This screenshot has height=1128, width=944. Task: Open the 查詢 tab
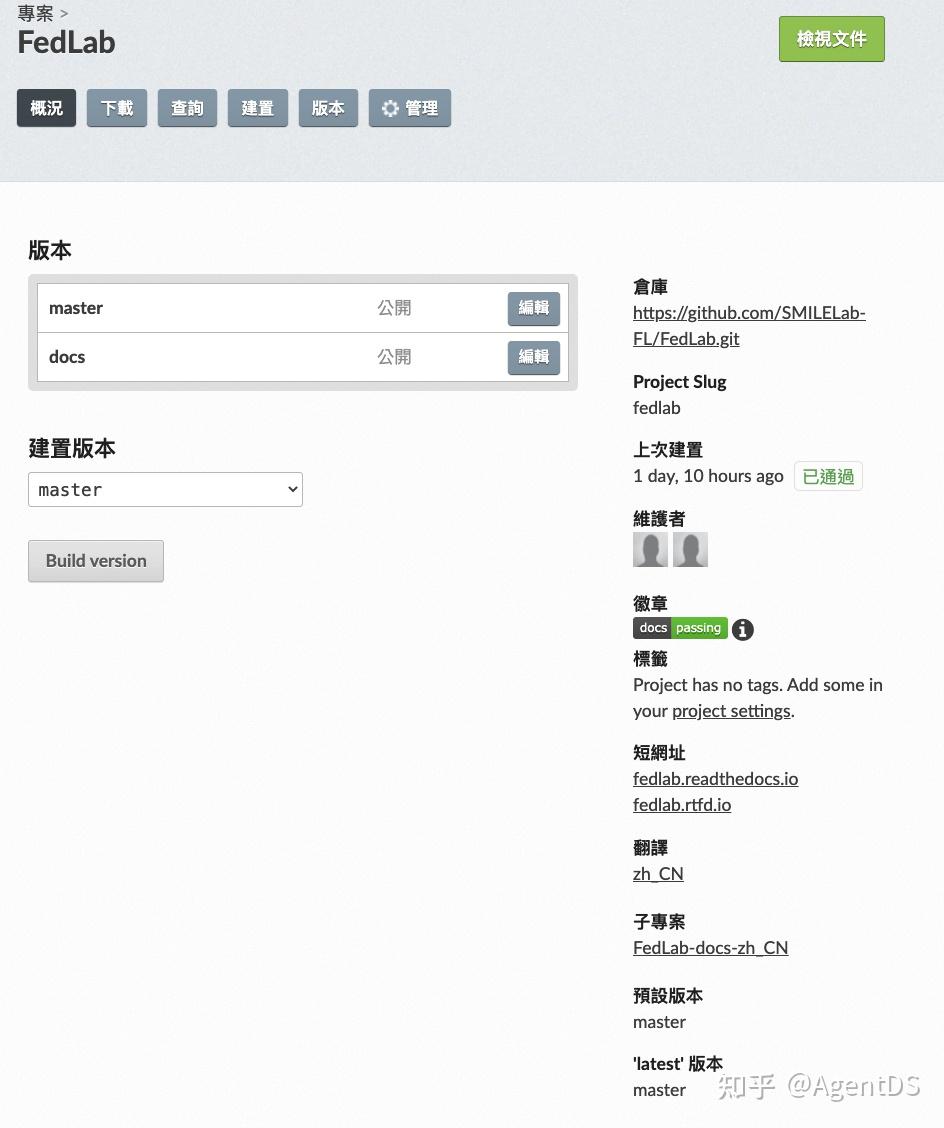tap(187, 108)
